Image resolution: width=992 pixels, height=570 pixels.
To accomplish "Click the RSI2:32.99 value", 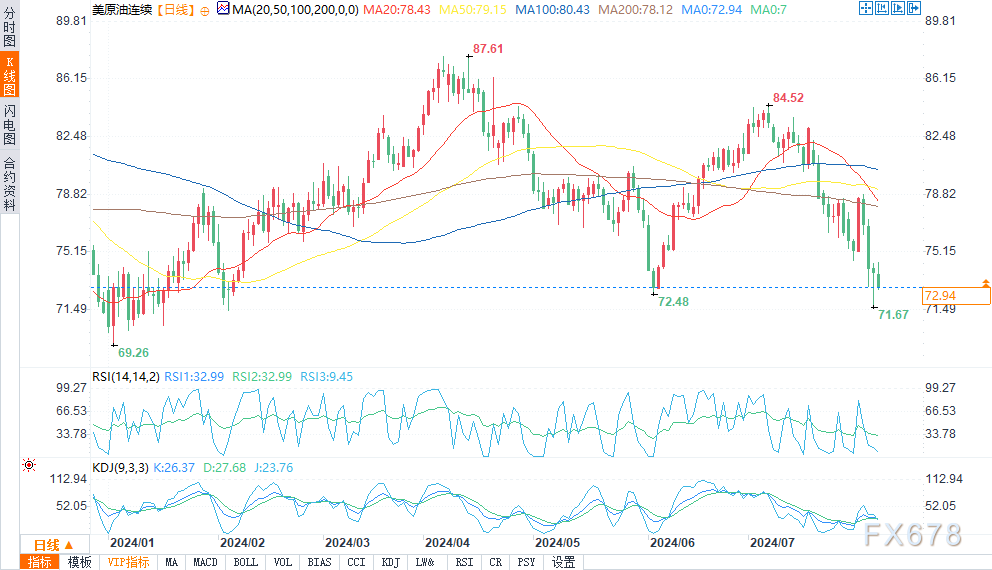I will click(262, 376).
